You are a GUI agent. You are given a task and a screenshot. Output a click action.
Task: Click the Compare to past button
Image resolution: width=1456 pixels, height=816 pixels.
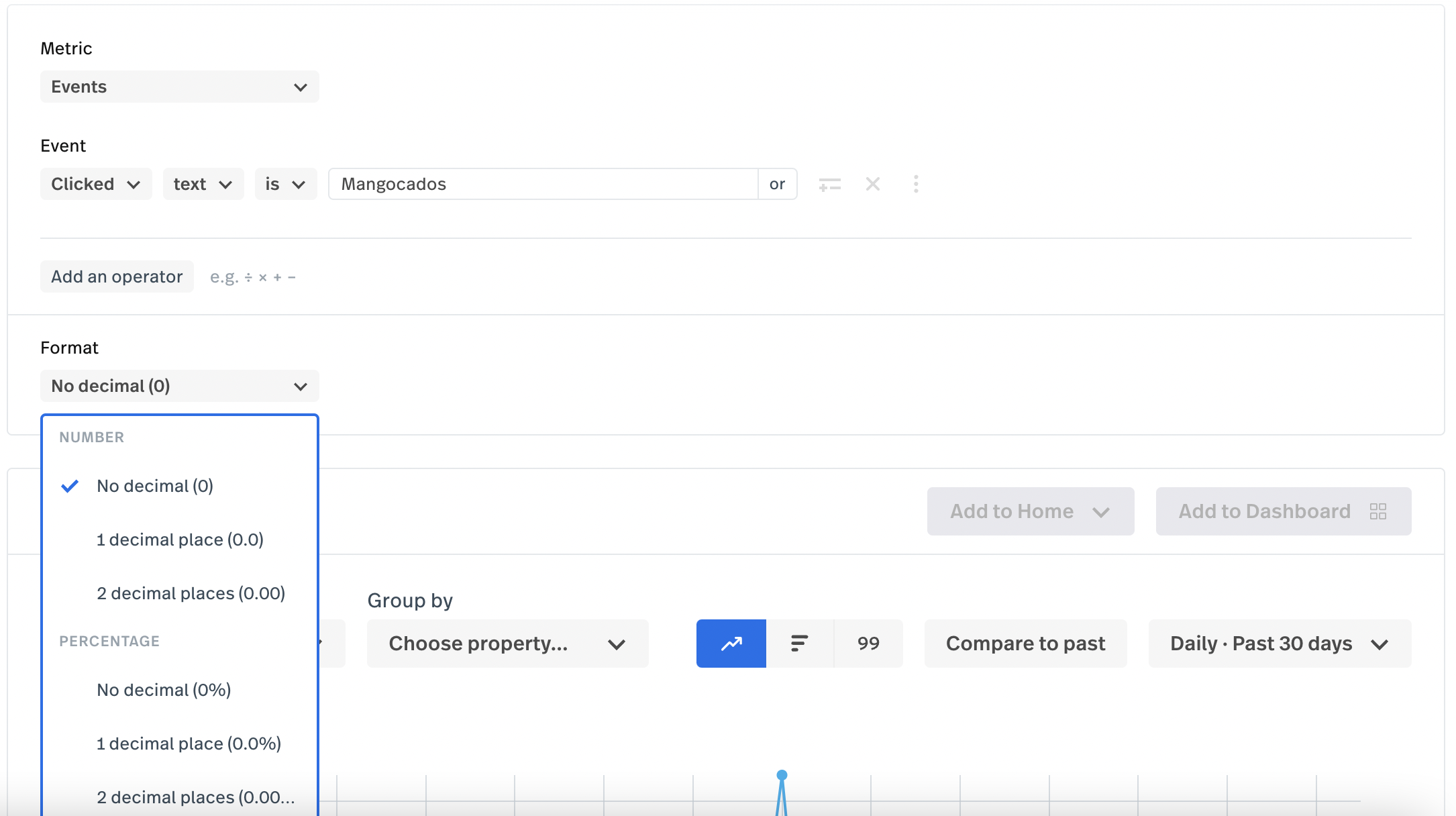[1025, 644]
